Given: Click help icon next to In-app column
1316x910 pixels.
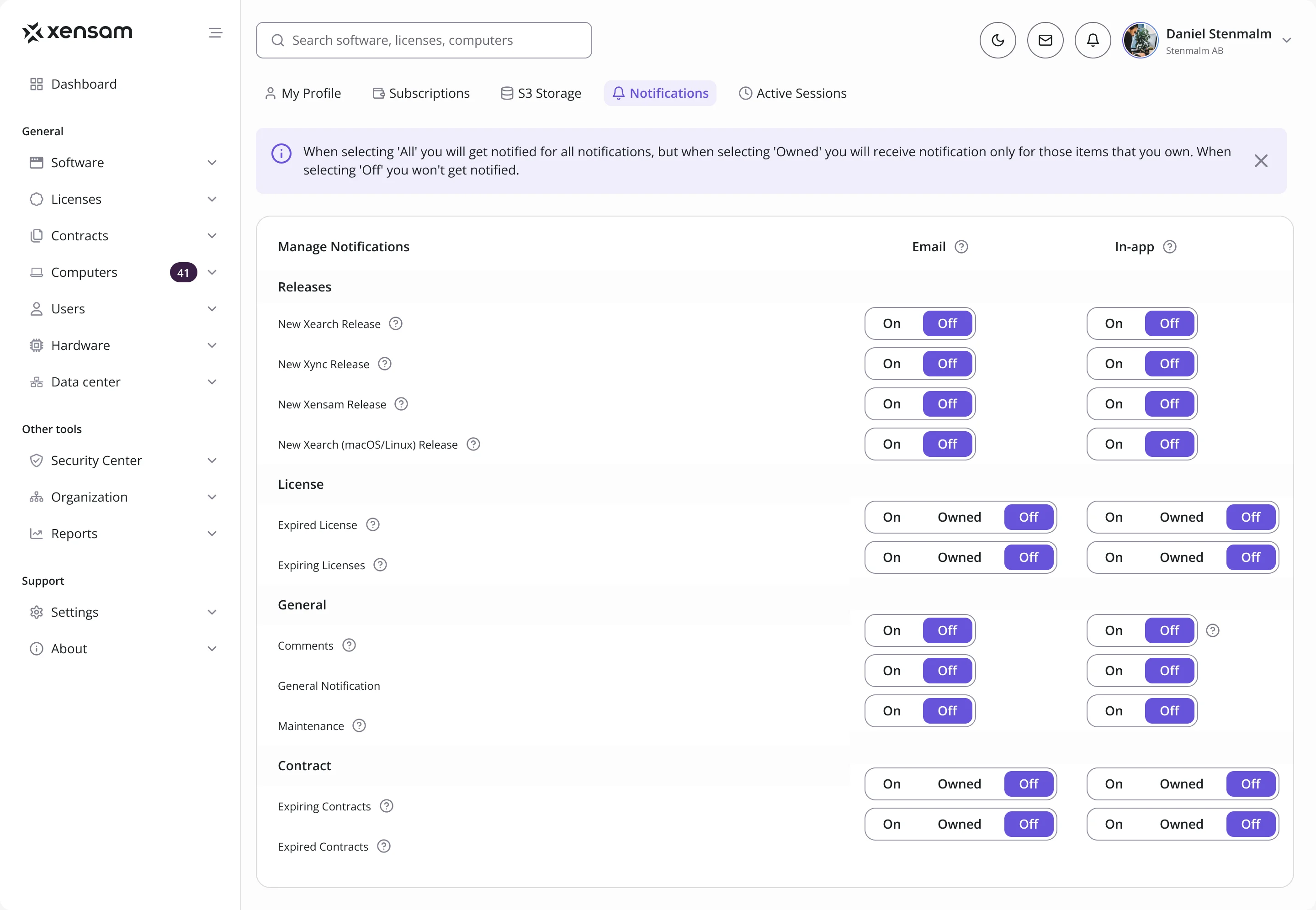Looking at the screenshot, I should (x=1169, y=247).
